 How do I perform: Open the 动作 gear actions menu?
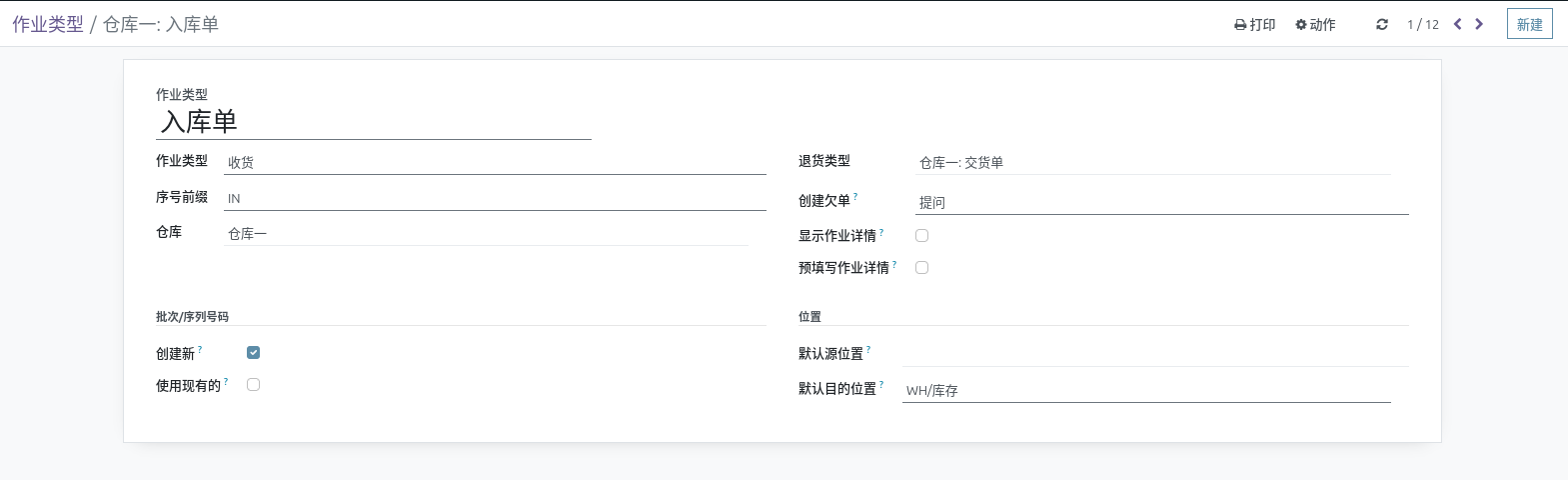coord(1315,25)
